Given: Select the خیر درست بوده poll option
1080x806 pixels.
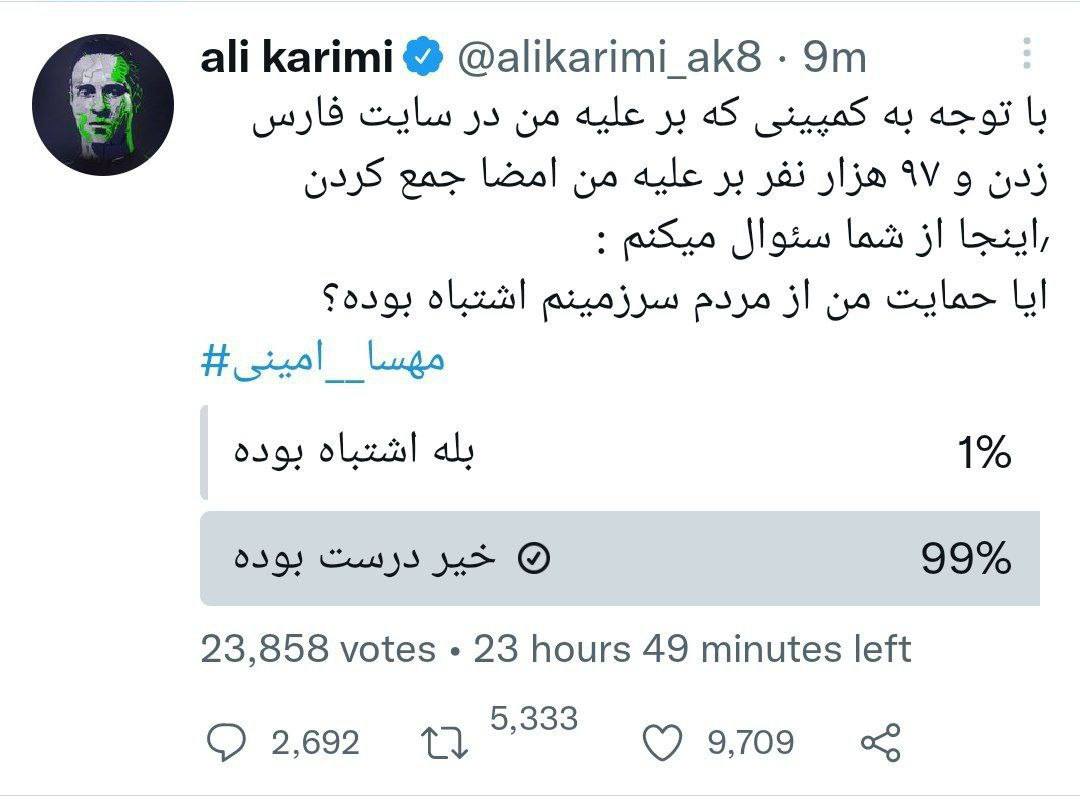Looking at the screenshot, I should pos(620,558).
